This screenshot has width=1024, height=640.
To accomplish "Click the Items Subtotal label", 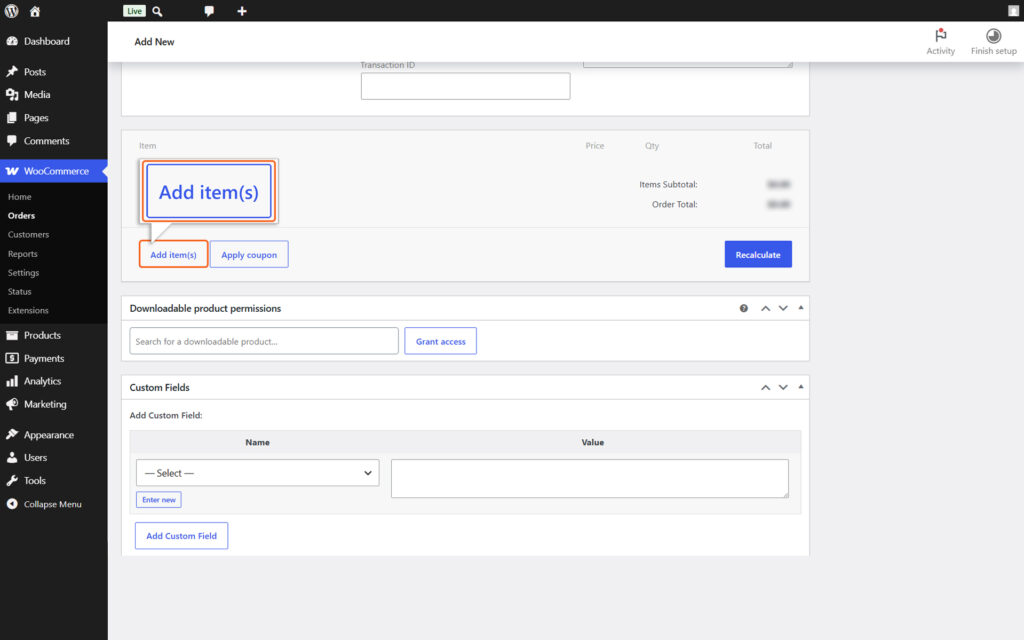I will pyautogui.click(x=668, y=185).
